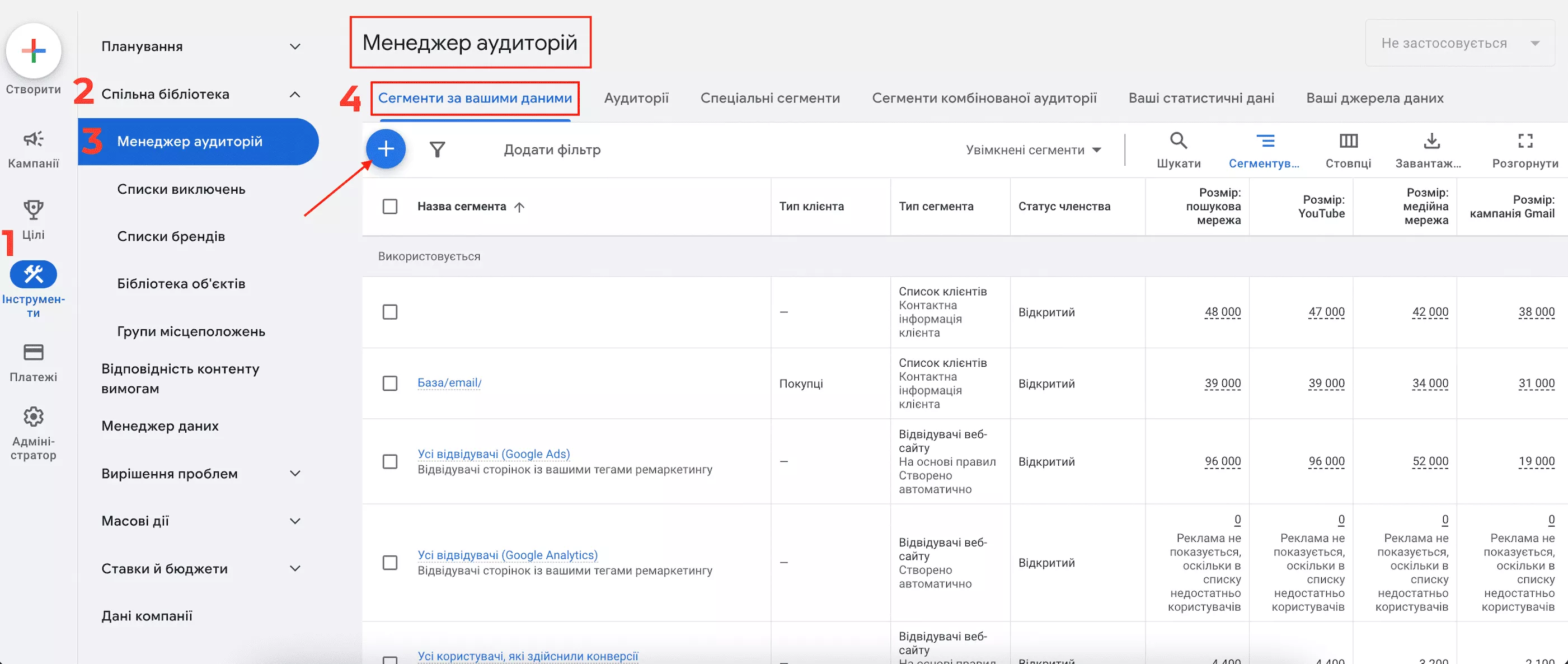Click the 52 000 display network value
Image resolution: width=1568 pixels, height=664 pixels.
coord(1430,462)
